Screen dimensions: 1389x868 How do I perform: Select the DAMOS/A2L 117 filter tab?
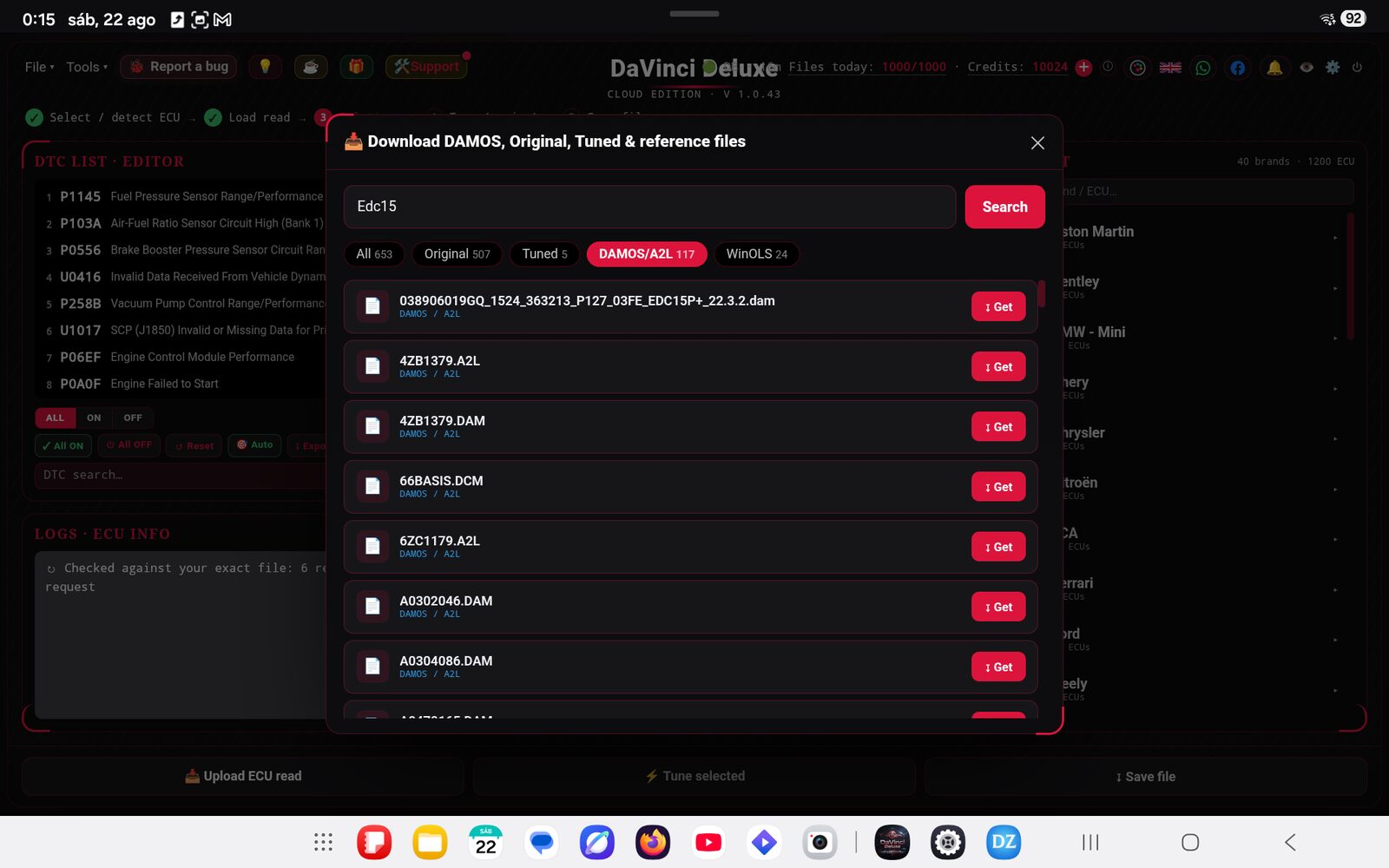pos(647,254)
